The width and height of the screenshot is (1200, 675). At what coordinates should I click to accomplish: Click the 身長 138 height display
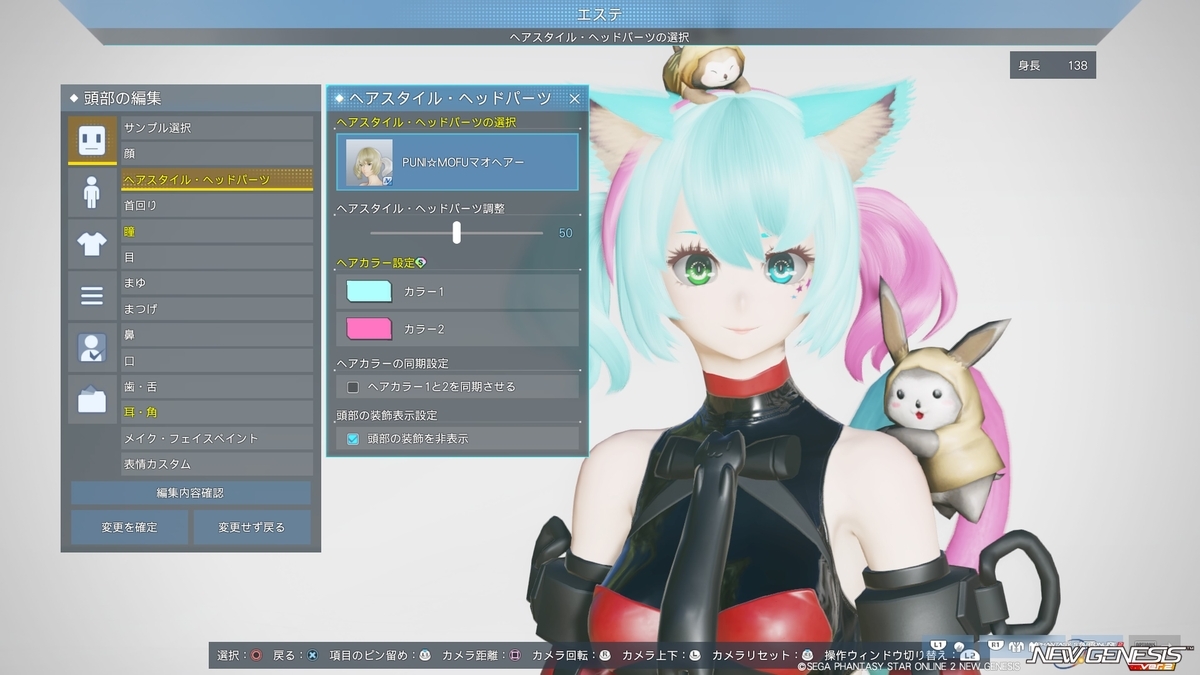click(x=1052, y=66)
